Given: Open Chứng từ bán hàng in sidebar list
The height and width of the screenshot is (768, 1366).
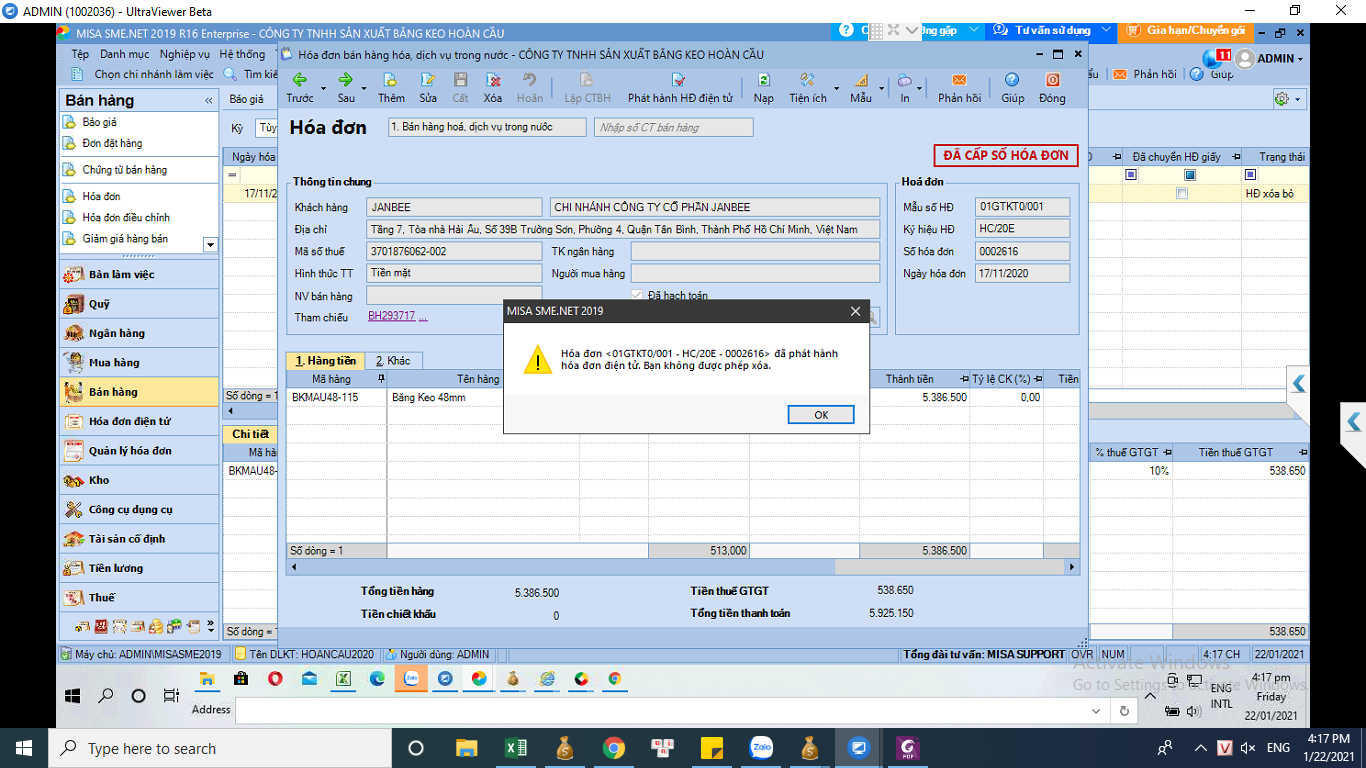Looking at the screenshot, I should tap(124, 170).
